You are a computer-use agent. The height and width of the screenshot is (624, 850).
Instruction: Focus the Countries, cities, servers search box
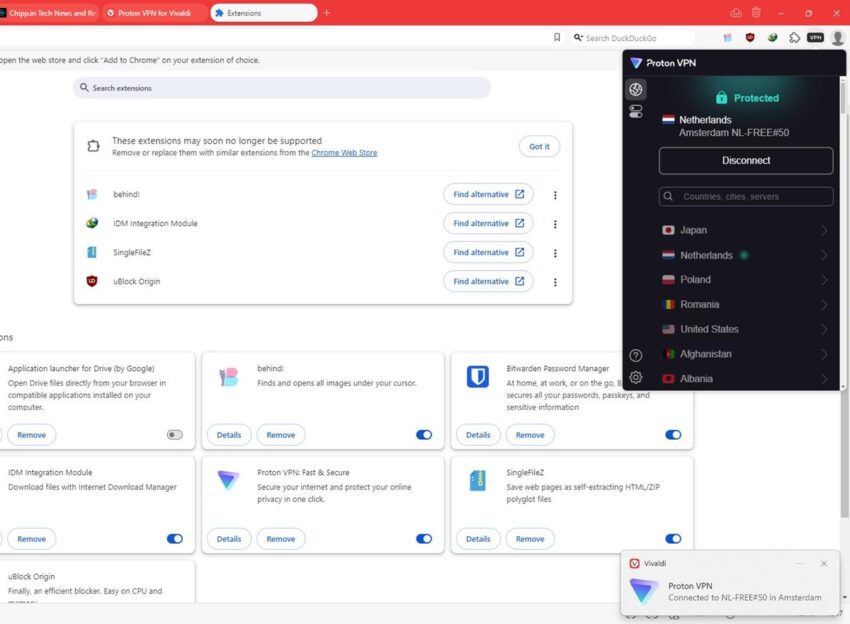click(x=746, y=196)
